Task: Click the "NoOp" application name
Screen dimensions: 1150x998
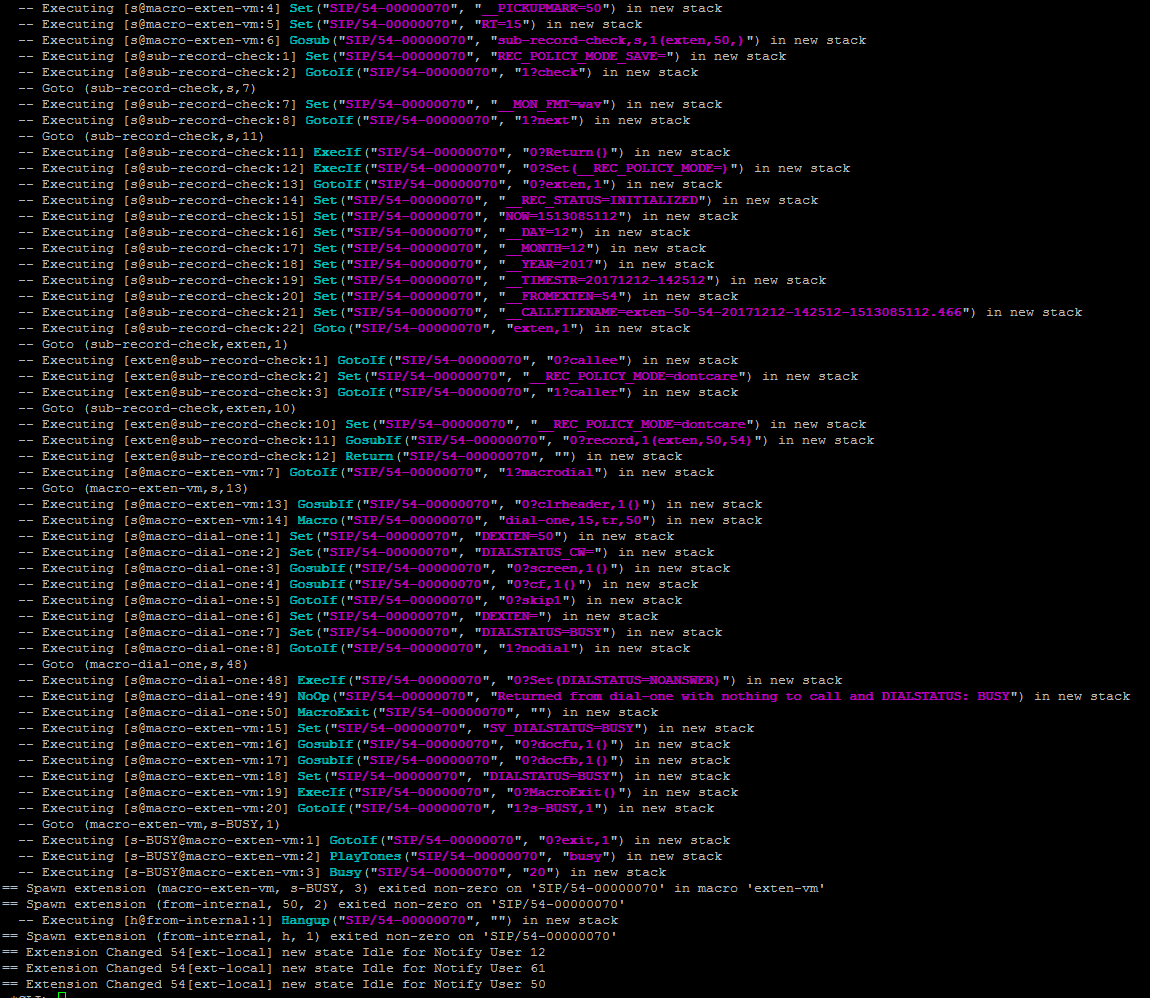Action: (313, 697)
